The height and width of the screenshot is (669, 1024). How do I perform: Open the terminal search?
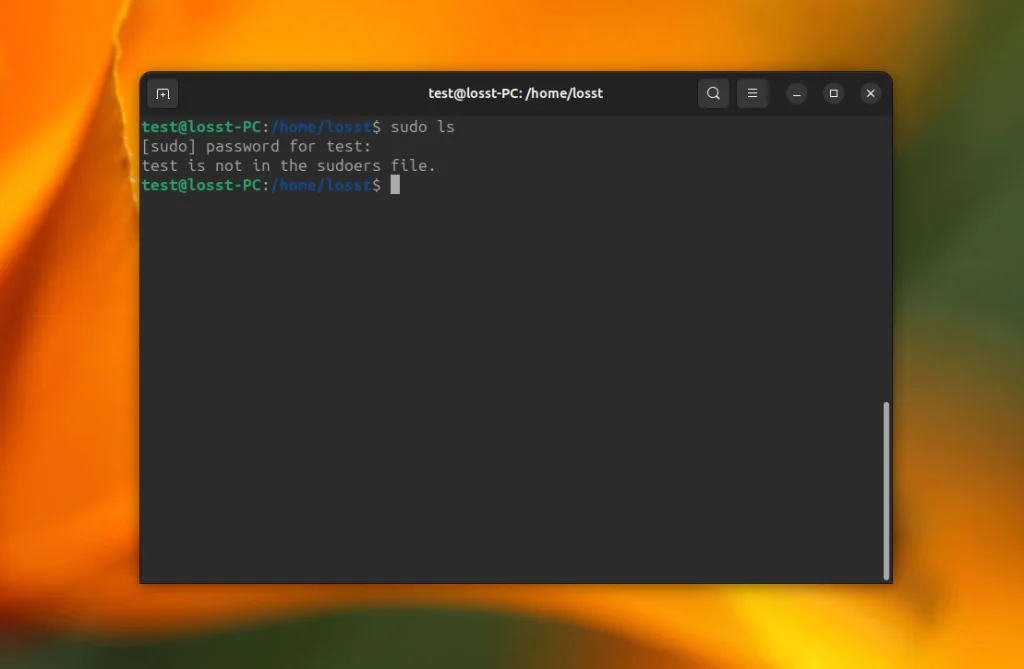713,93
